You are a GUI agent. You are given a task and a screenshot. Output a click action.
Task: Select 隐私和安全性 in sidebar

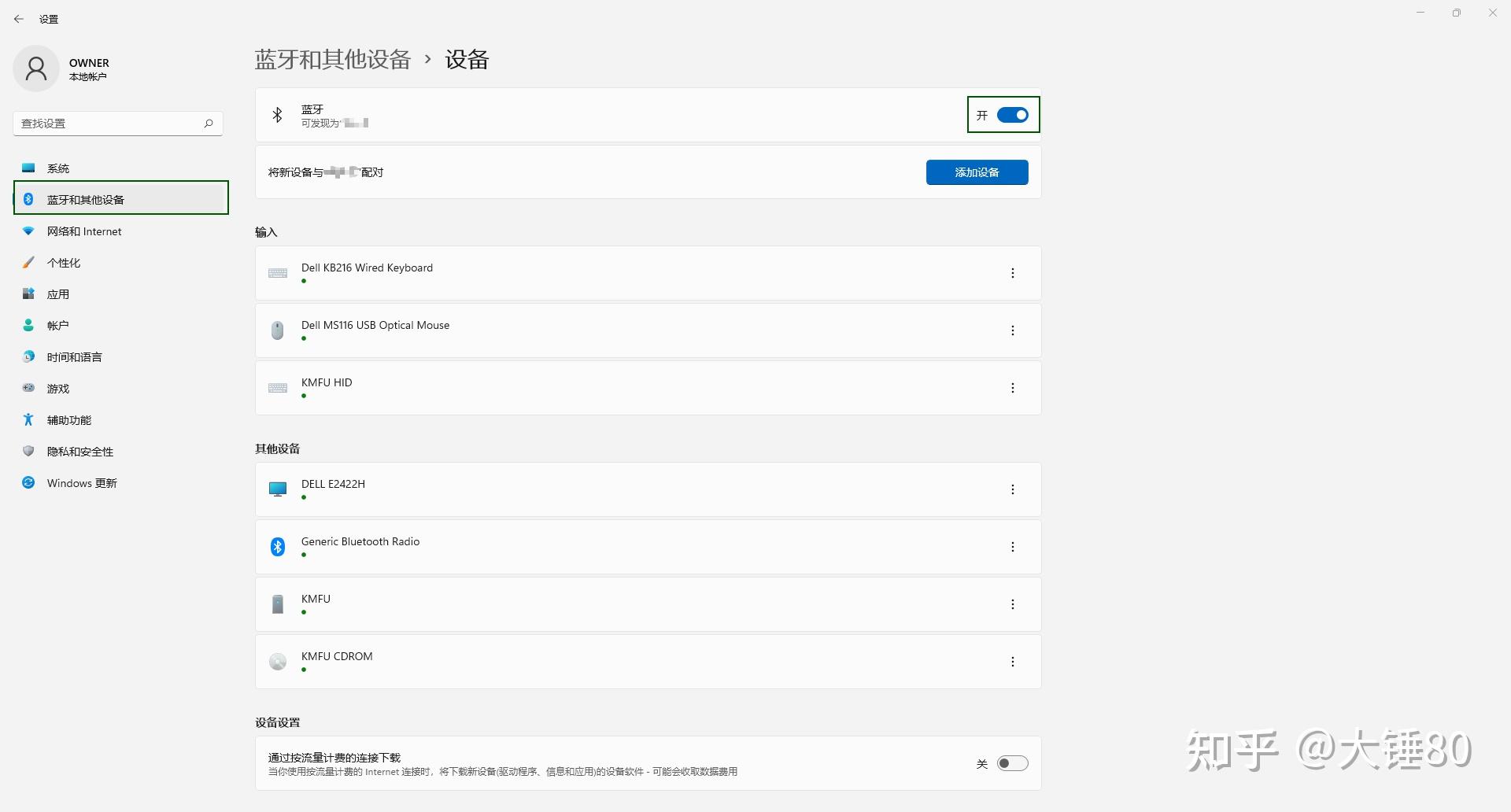[79, 451]
